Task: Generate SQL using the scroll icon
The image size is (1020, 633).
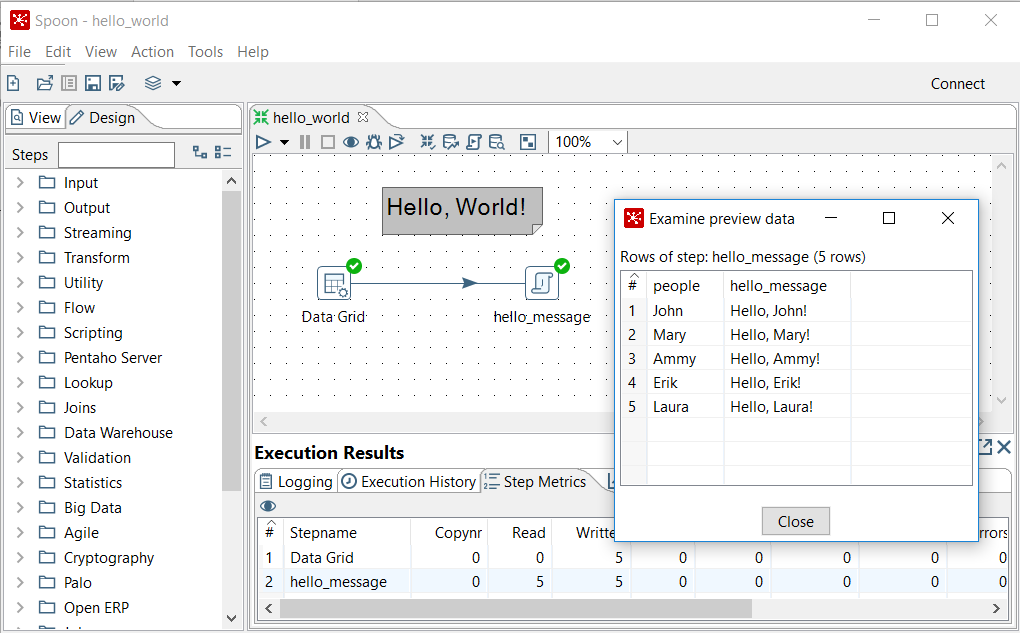Action: (474, 142)
